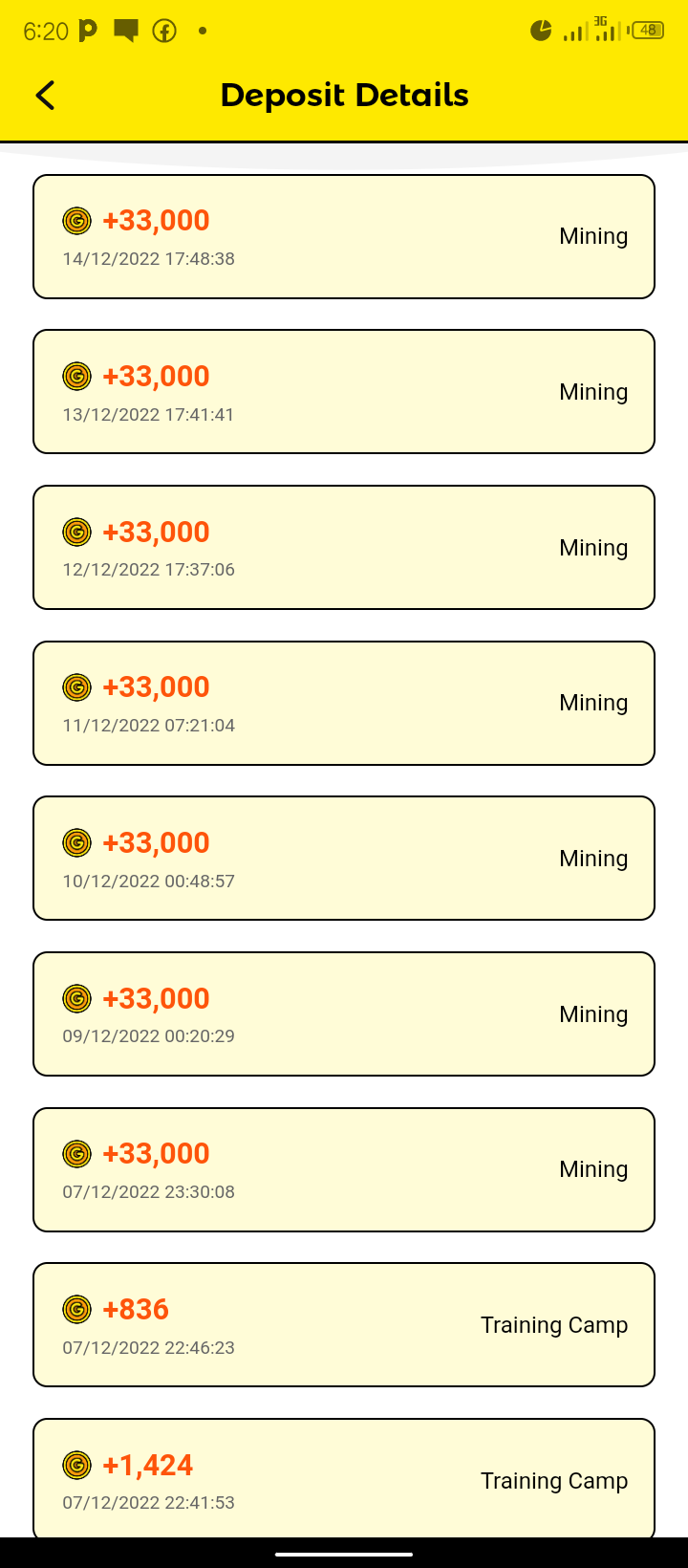Click the Training Camp label on +1,424 entry
688x1568 pixels.
(553, 1481)
